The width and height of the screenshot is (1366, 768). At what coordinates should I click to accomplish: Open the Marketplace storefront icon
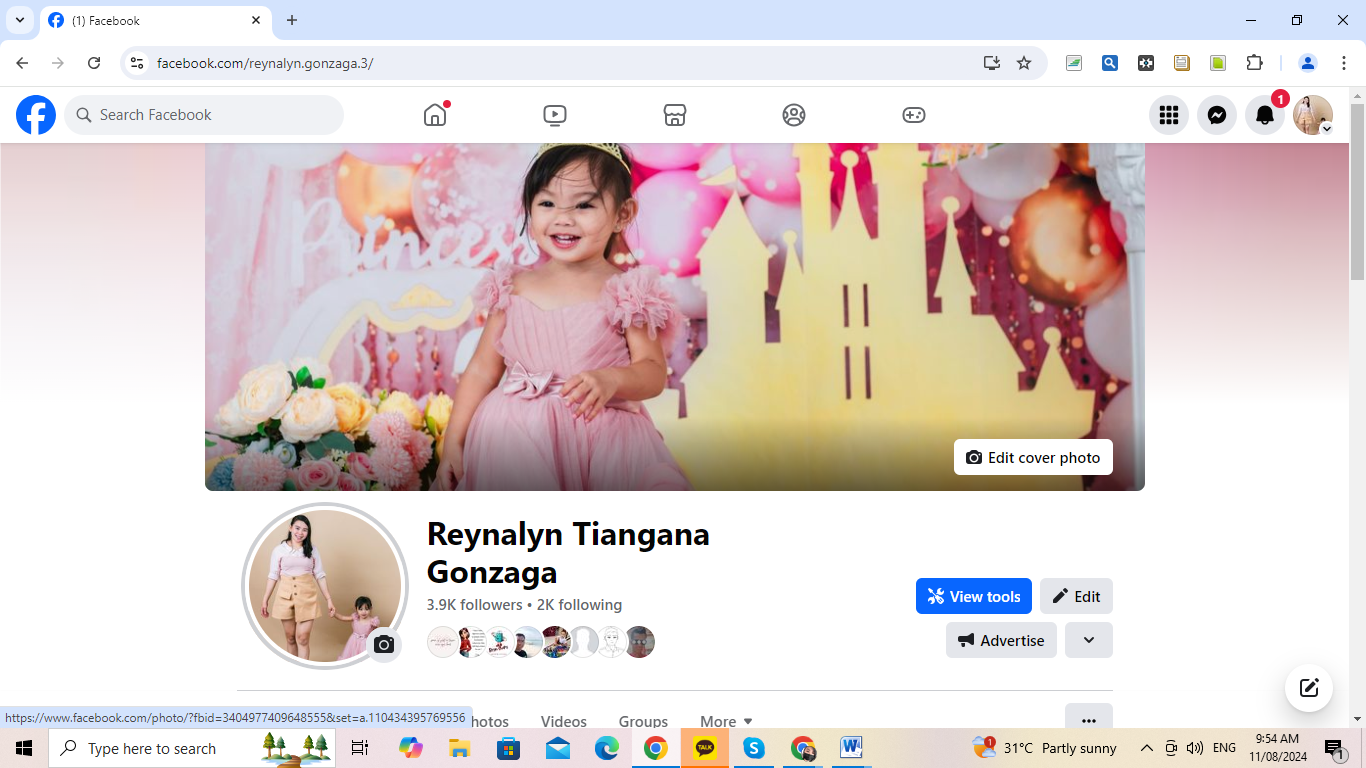(x=675, y=115)
